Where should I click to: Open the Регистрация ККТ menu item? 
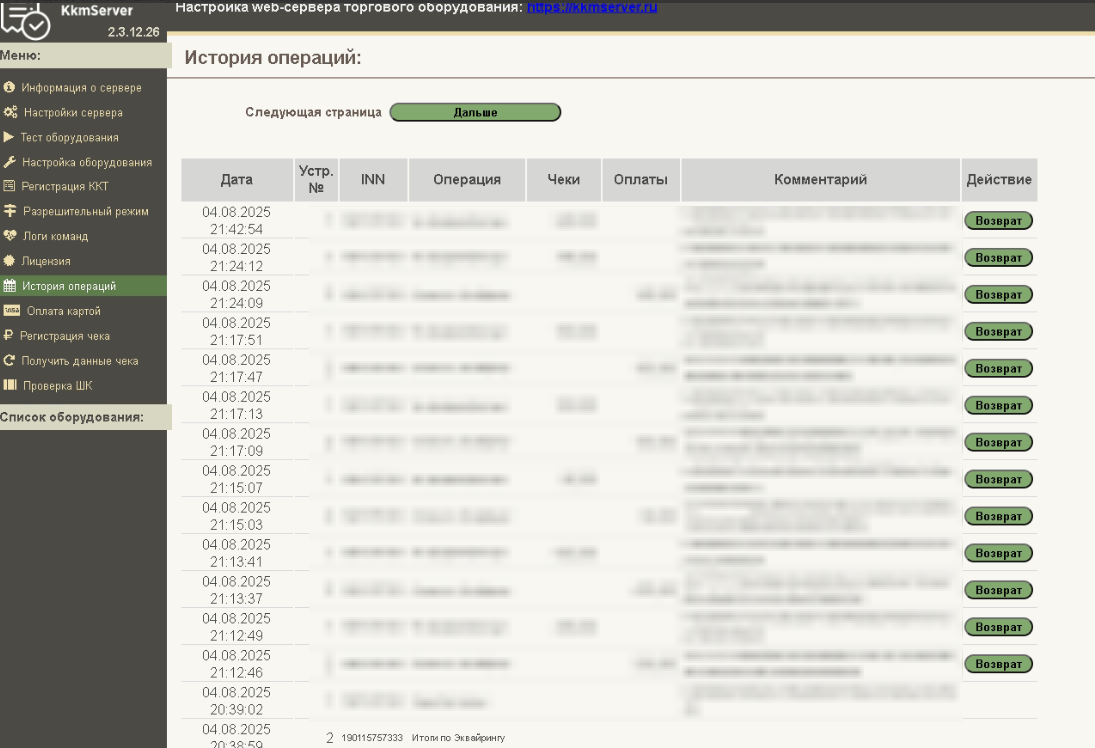(65, 187)
